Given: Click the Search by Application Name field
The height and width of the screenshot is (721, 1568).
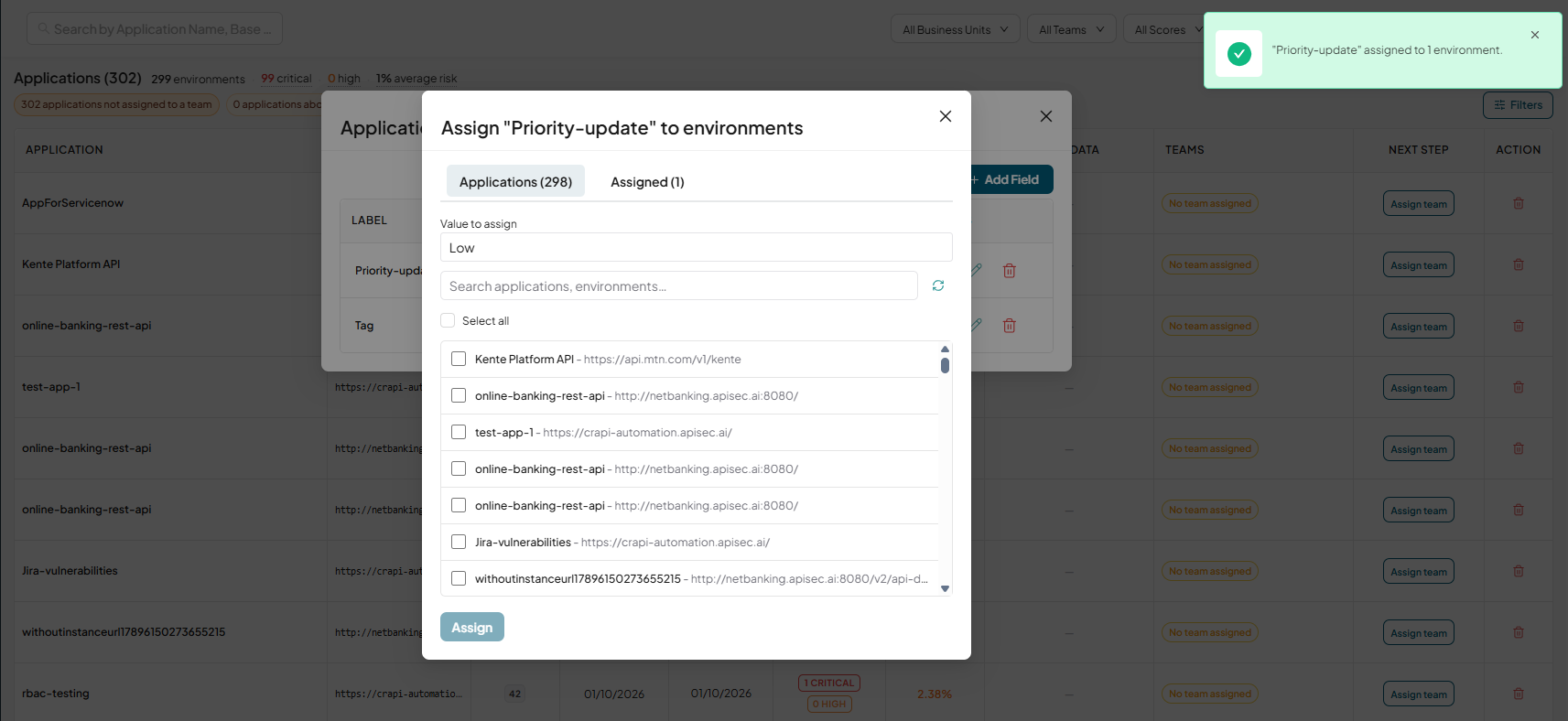Looking at the screenshot, I should [155, 28].
